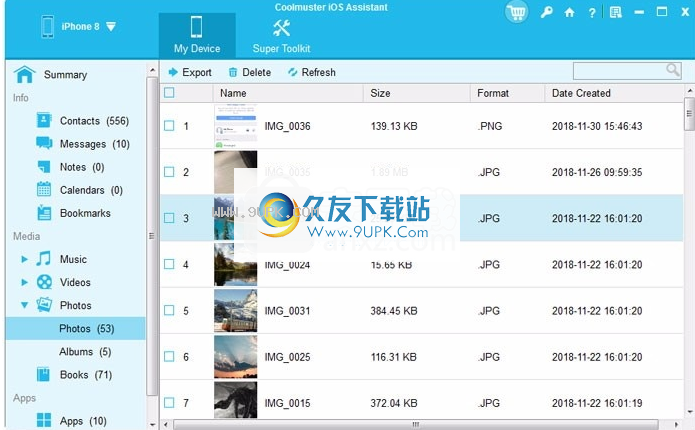Expand the Videos tree arrow

24,282
